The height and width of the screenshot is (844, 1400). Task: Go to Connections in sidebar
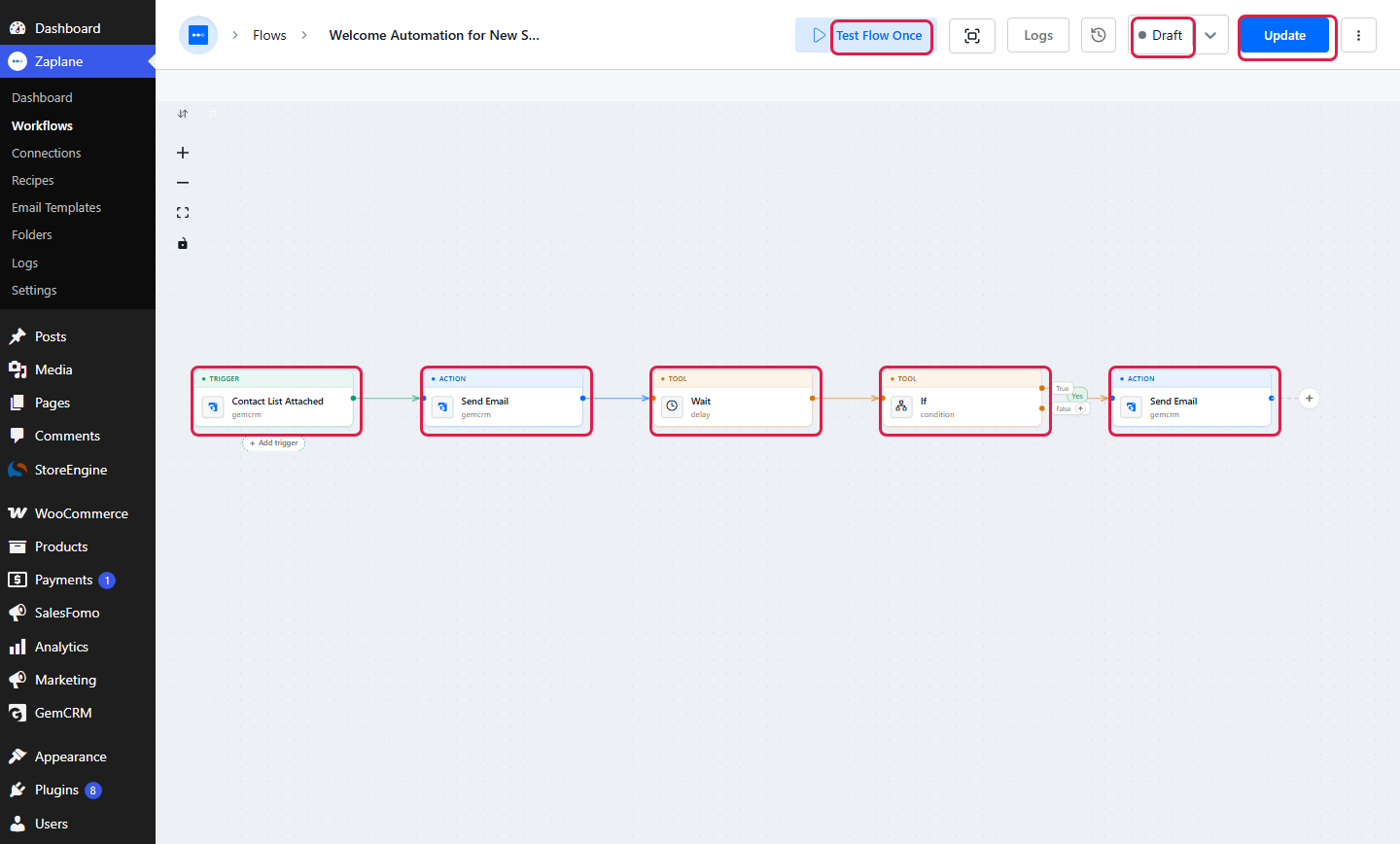[46, 153]
